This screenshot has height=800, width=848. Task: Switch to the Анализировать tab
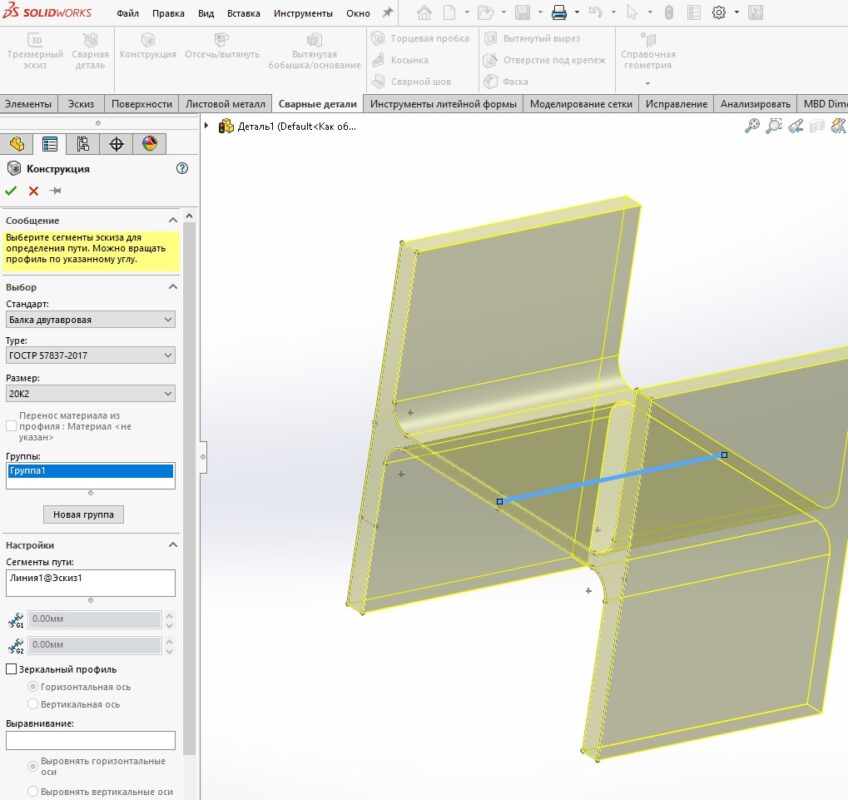755,103
